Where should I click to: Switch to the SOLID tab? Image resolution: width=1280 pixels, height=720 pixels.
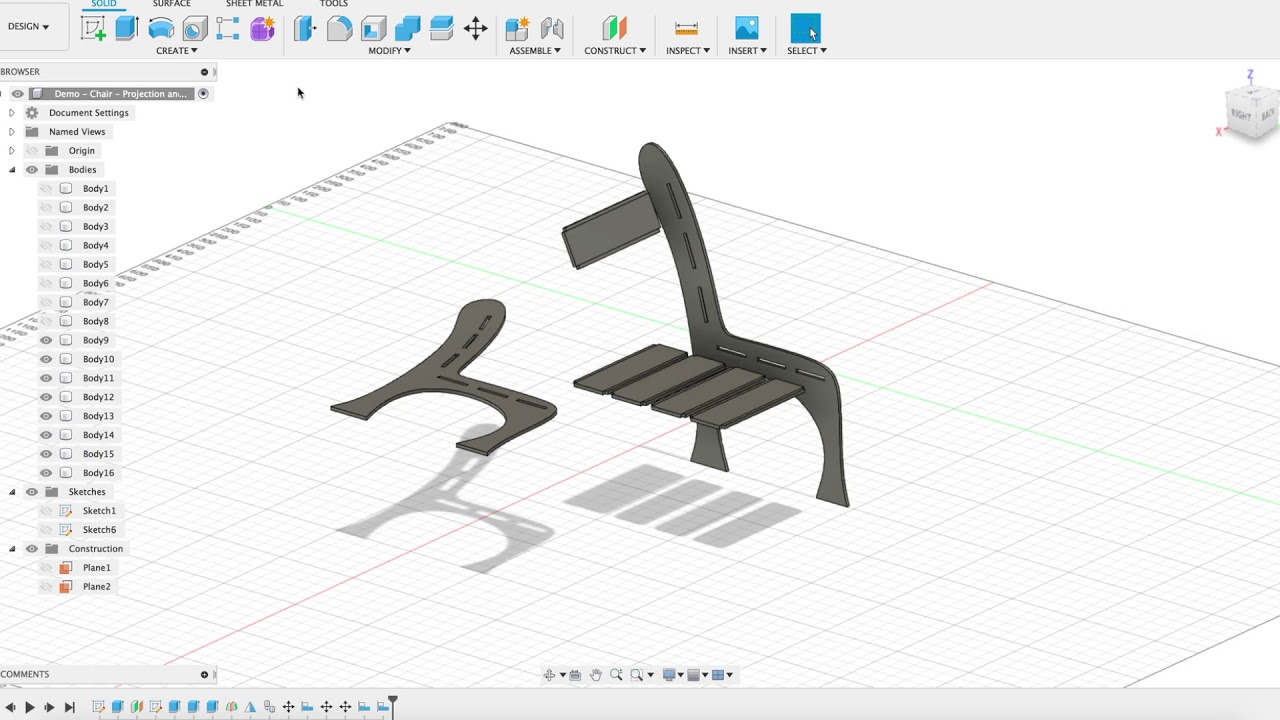103,4
